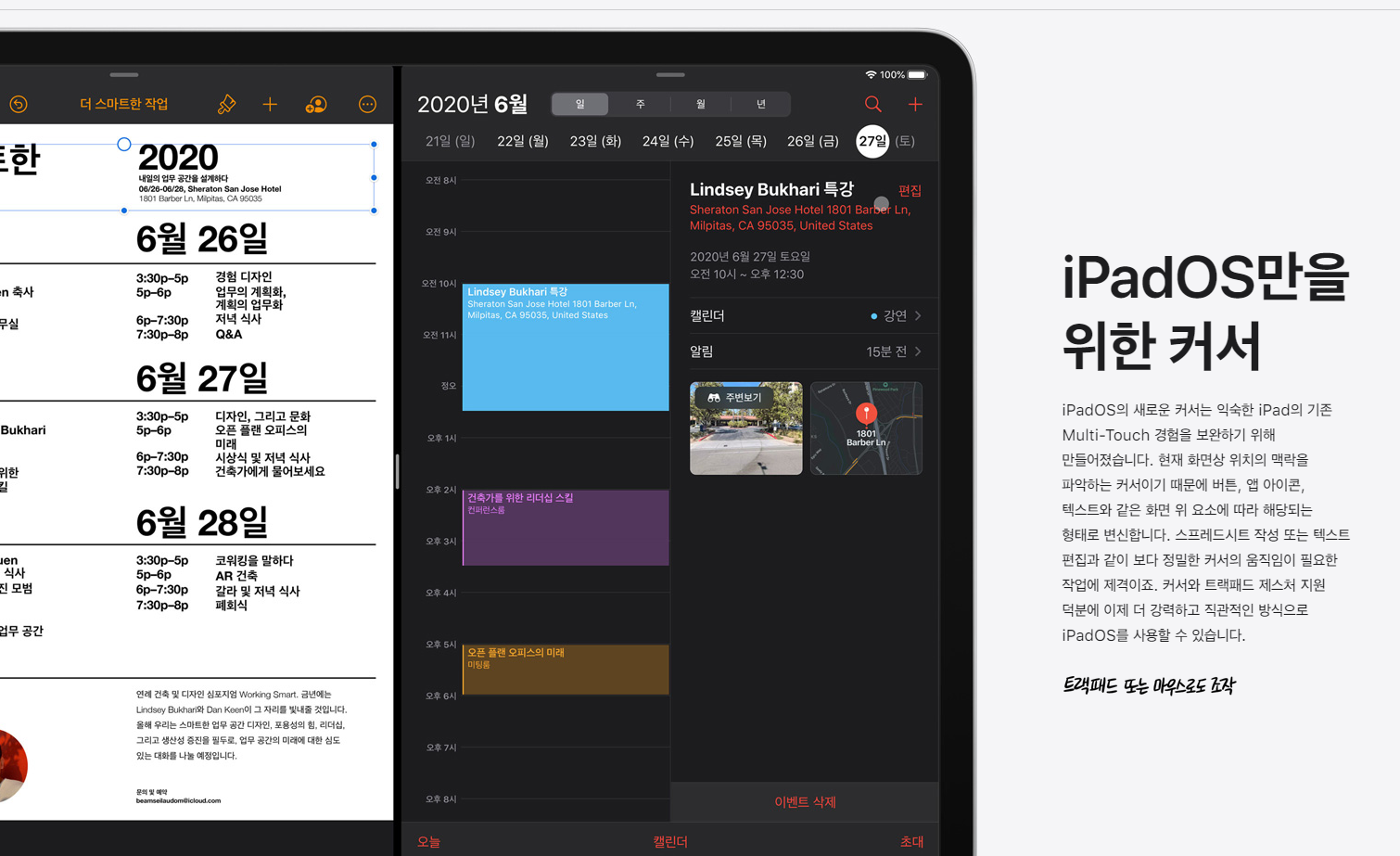This screenshot has height=856, width=1400.
Task: Select the highlighted date 27일
Action: click(872, 141)
